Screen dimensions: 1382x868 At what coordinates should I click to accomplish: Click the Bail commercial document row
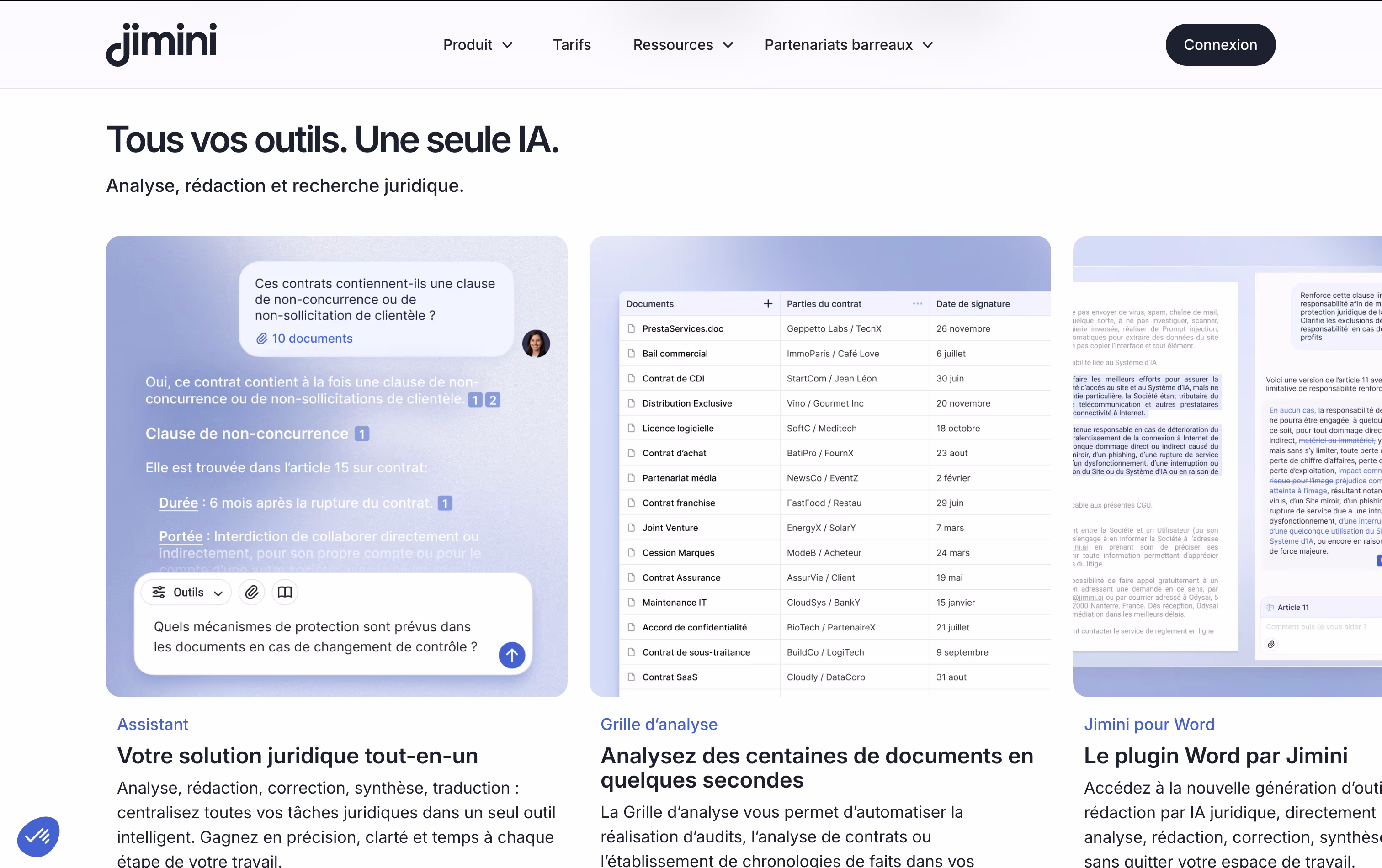point(675,354)
